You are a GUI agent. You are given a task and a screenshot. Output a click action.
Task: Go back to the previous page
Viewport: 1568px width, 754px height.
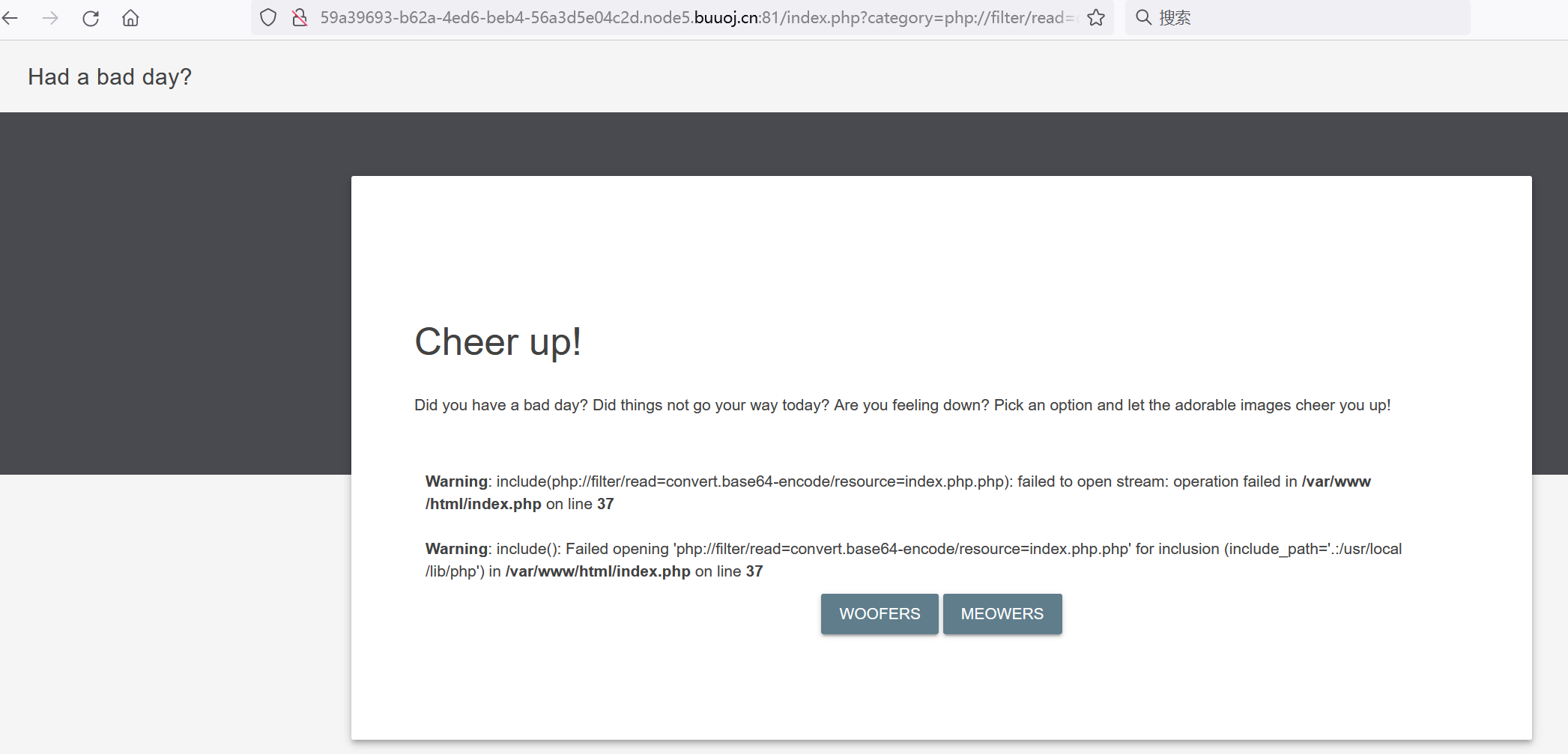(x=11, y=18)
